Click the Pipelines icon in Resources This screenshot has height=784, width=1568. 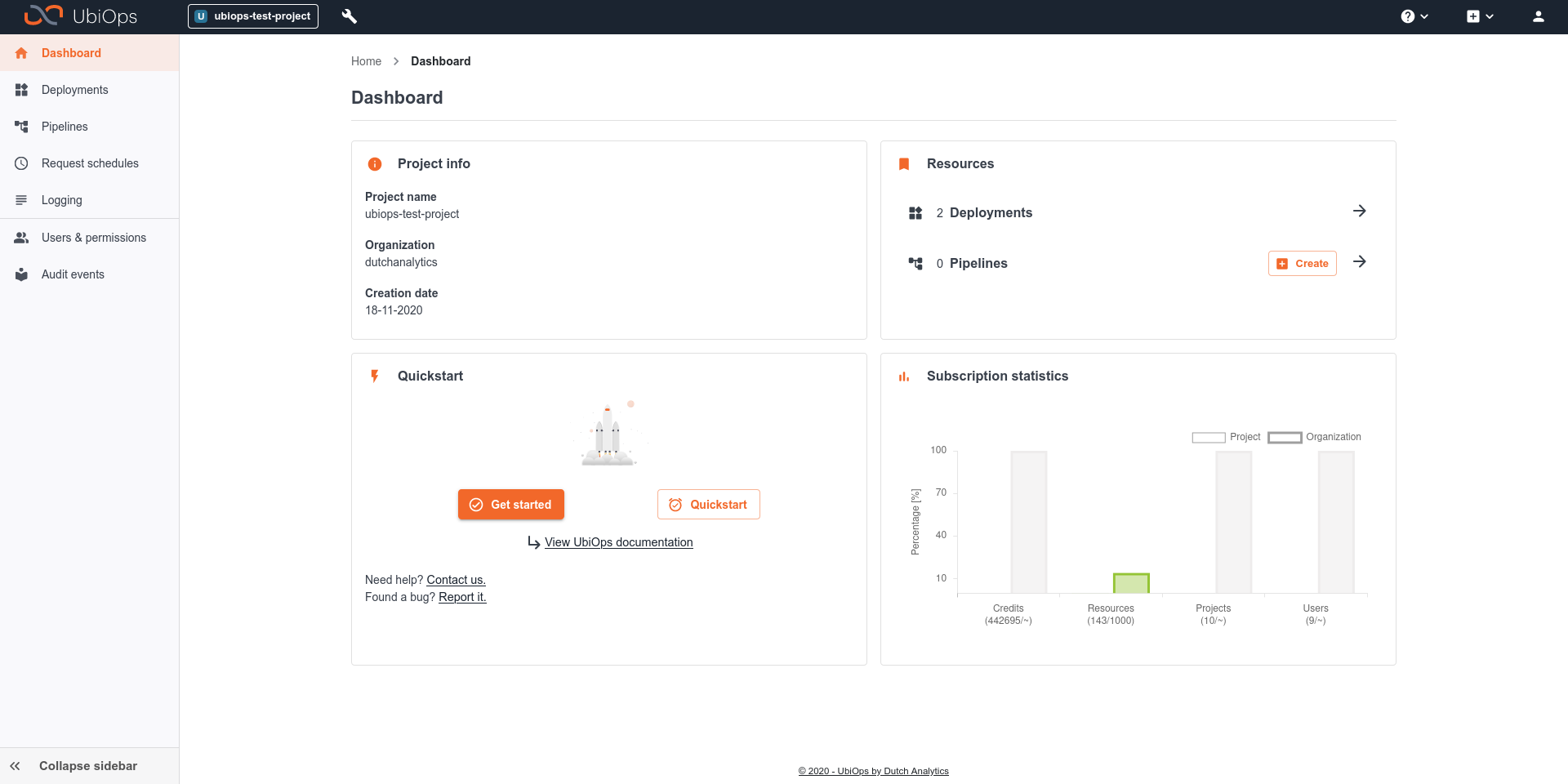(x=915, y=264)
